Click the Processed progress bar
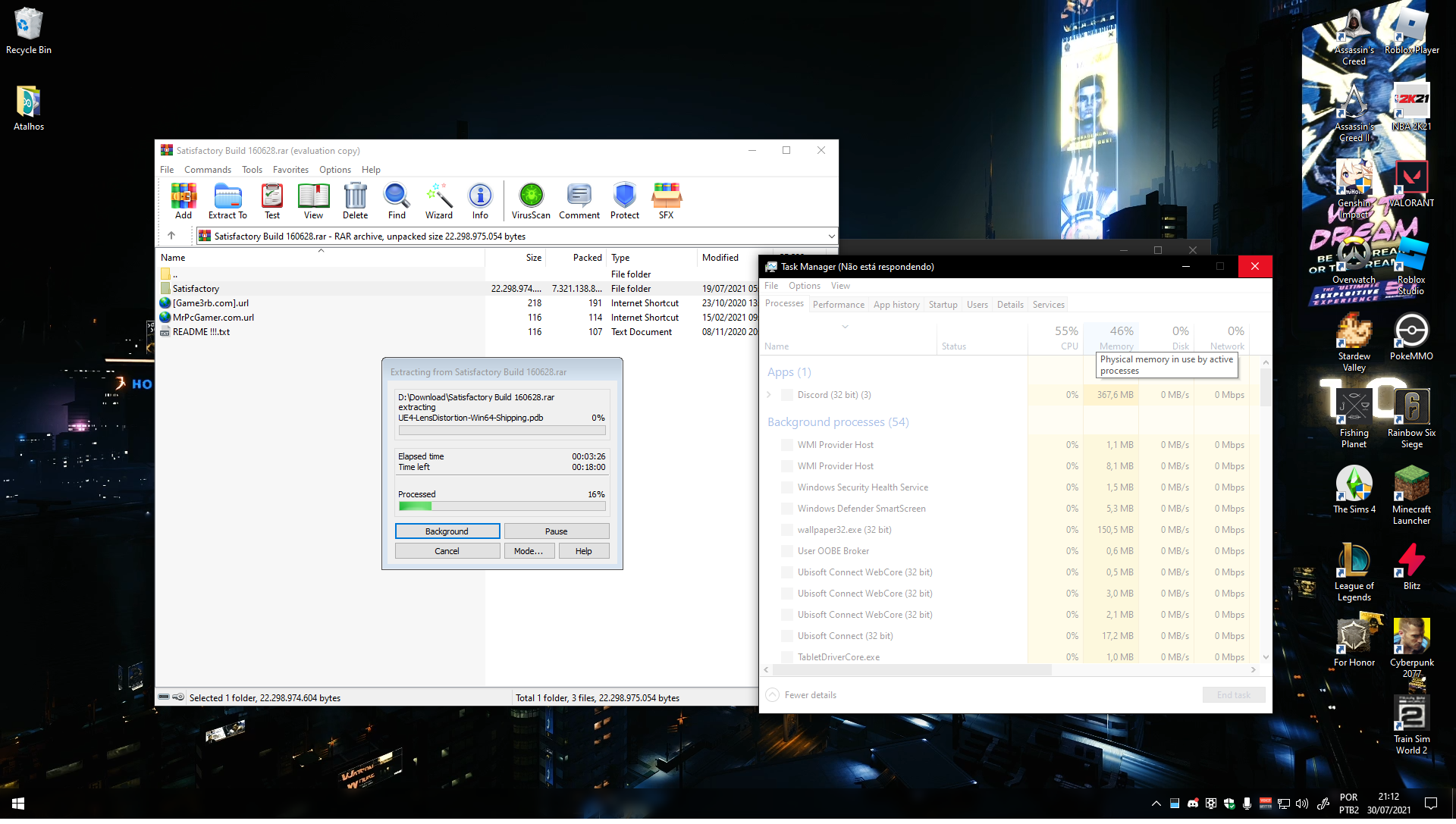This screenshot has width=1456, height=824. [x=502, y=506]
